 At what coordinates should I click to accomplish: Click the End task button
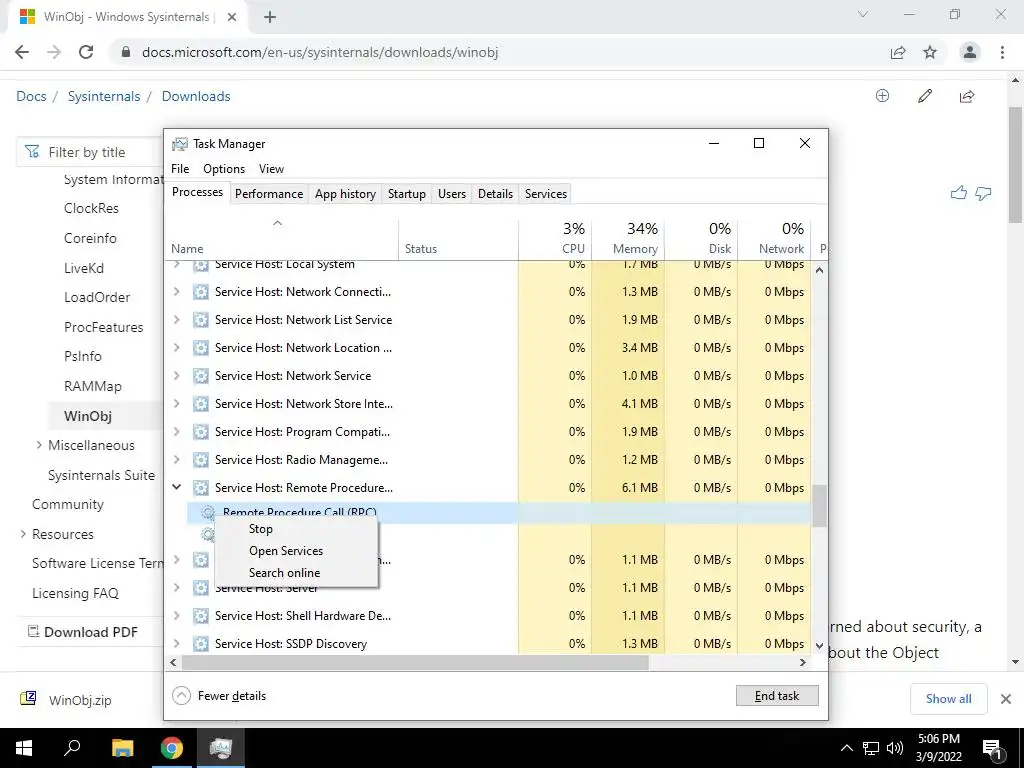click(x=776, y=696)
